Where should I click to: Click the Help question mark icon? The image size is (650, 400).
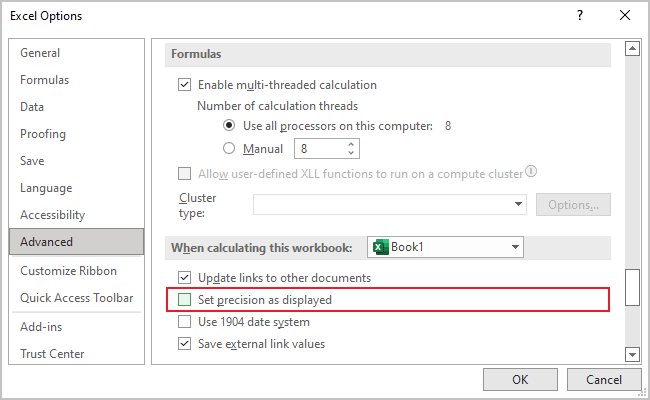click(x=579, y=16)
